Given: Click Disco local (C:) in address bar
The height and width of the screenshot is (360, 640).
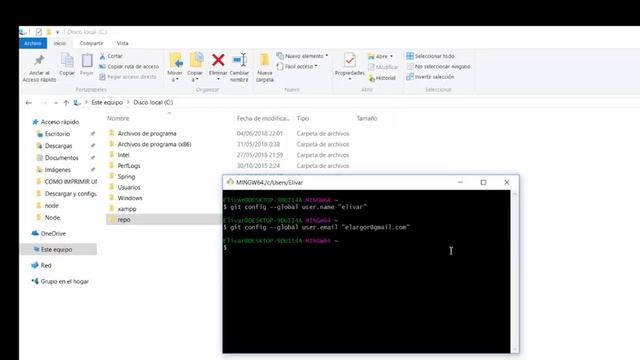Looking at the screenshot, I should point(153,102).
